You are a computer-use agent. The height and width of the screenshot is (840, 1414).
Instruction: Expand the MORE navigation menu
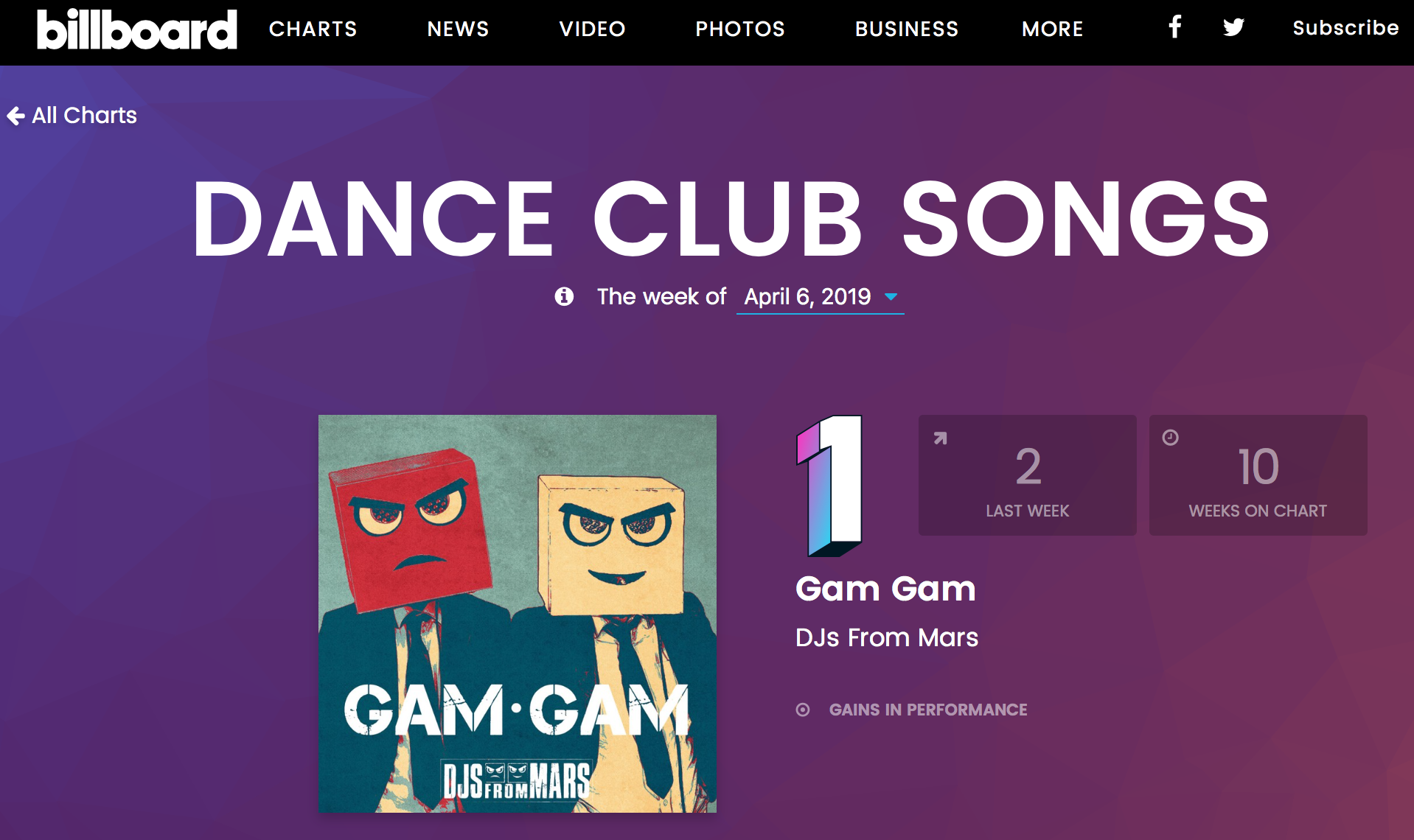click(1052, 29)
